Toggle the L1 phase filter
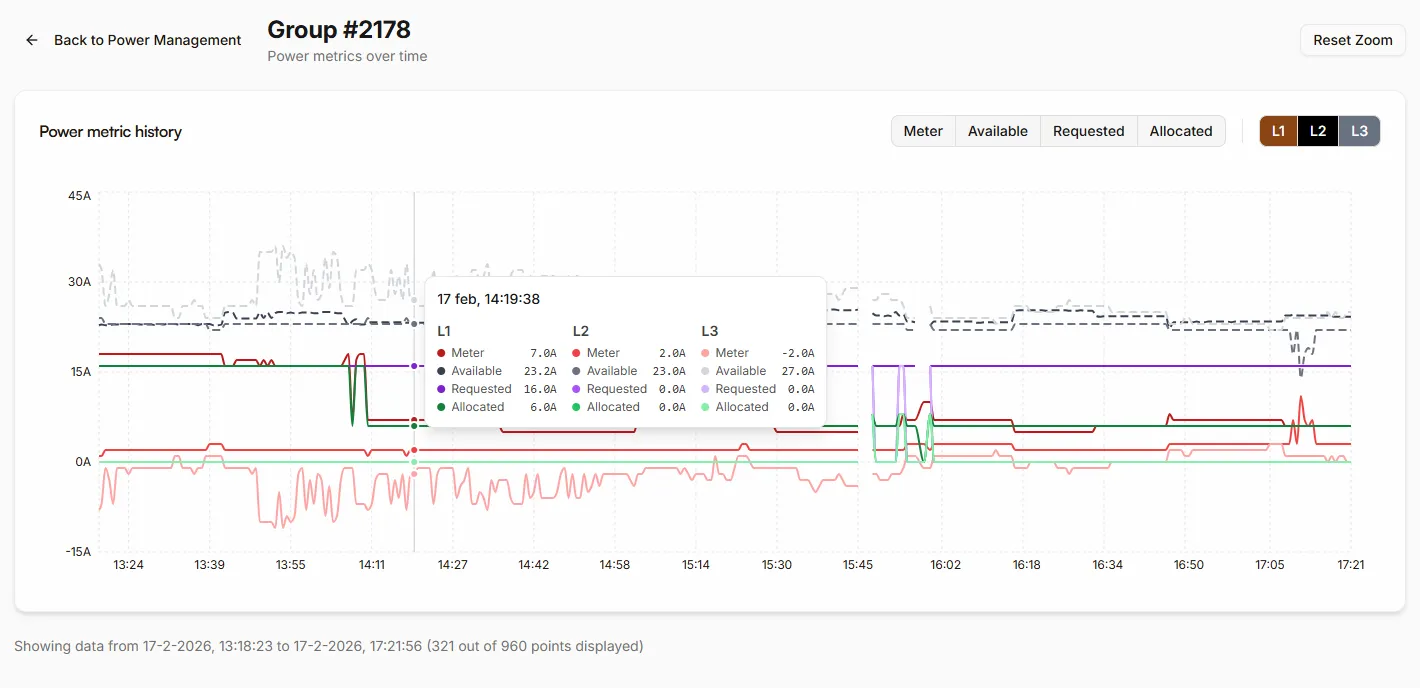 (1278, 130)
